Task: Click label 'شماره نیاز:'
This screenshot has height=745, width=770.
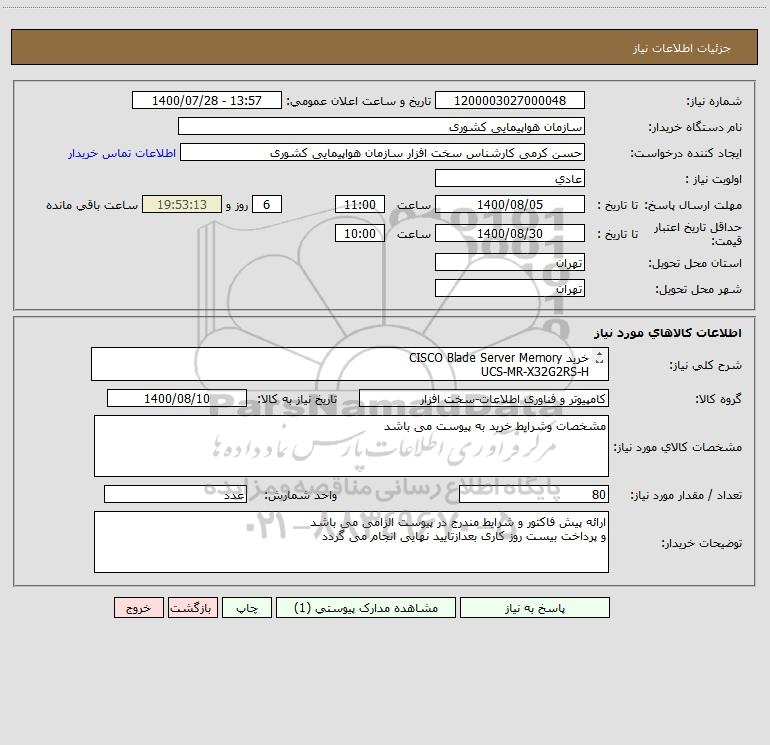Action: point(714,102)
